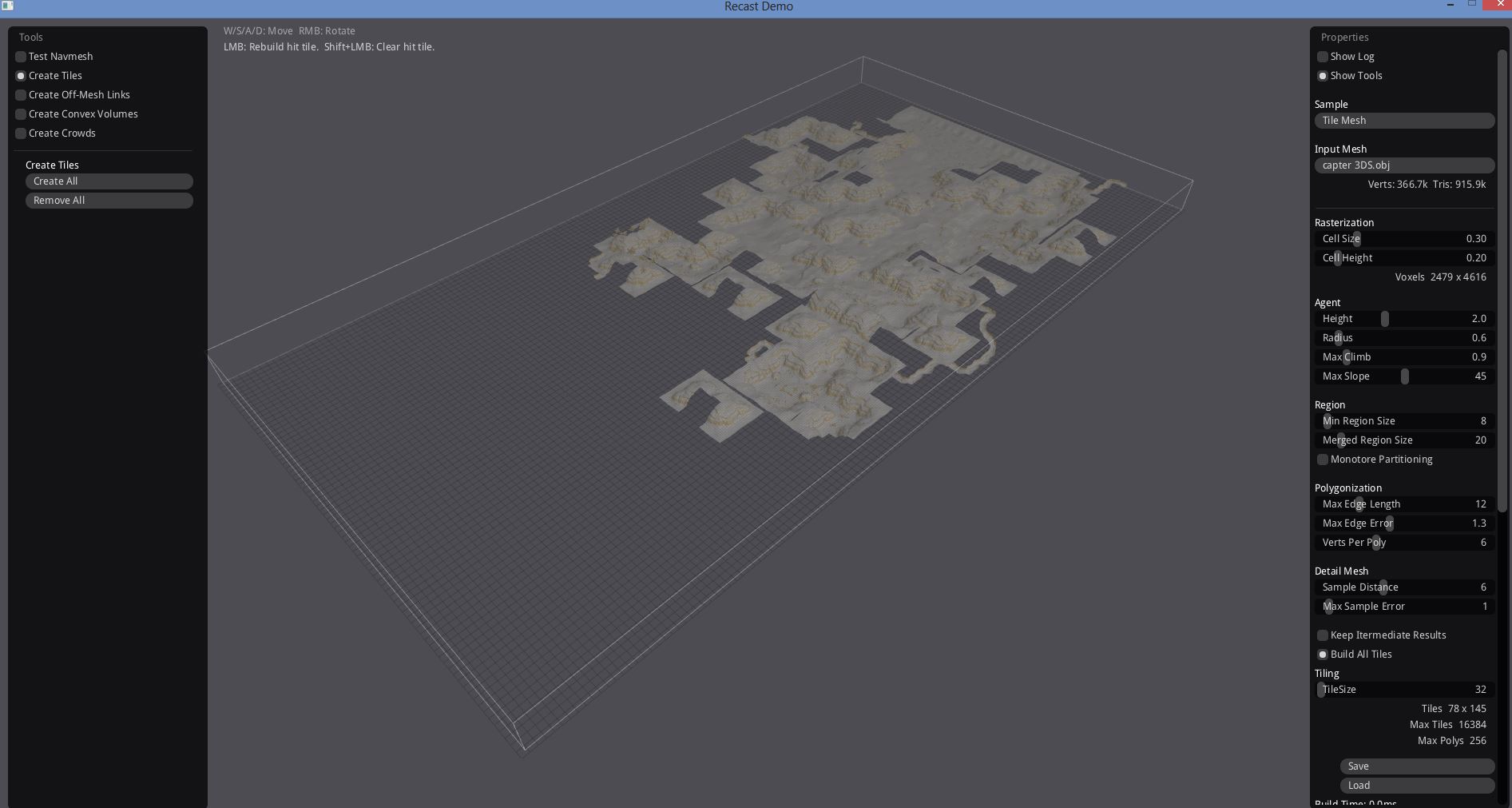
Task: Select the Test Navmesh tool
Action: click(22, 57)
